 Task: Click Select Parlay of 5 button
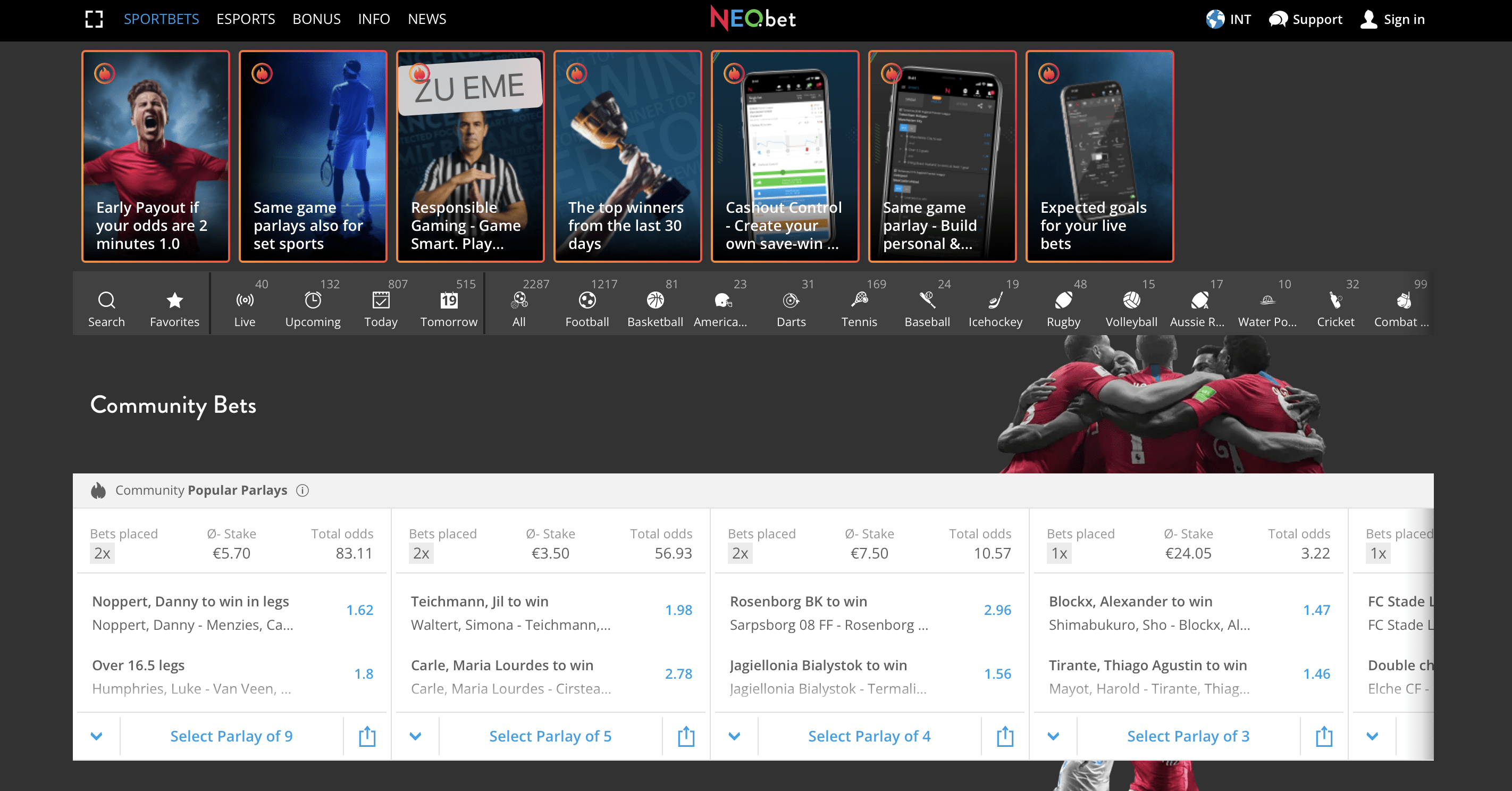(x=550, y=736)
